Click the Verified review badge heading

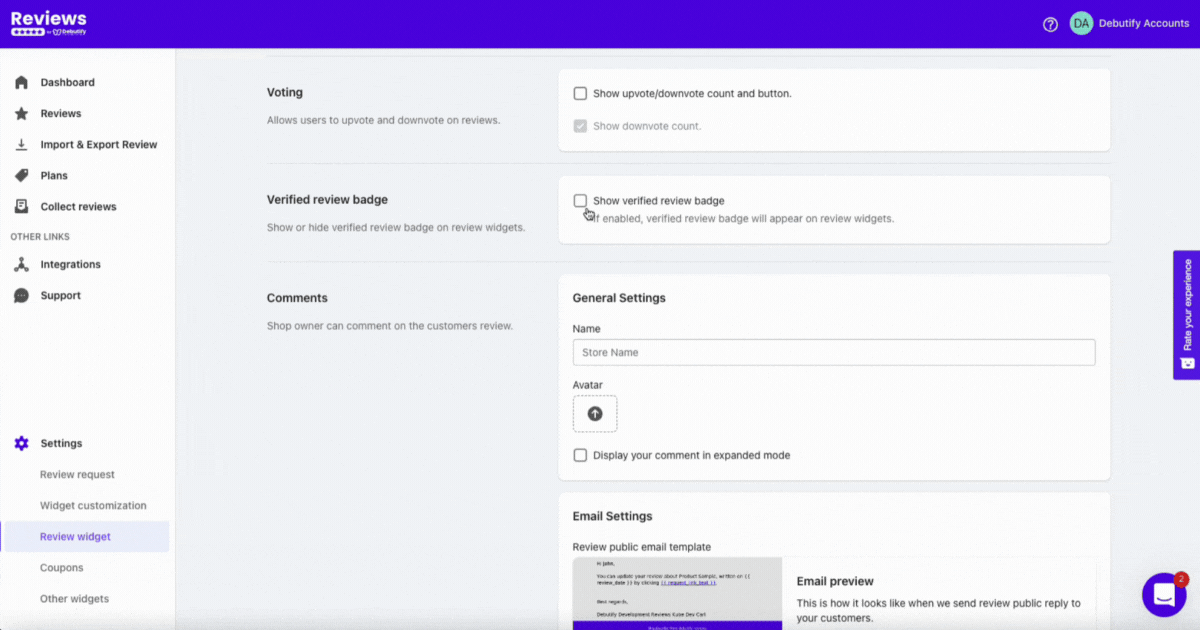point(327,200)
